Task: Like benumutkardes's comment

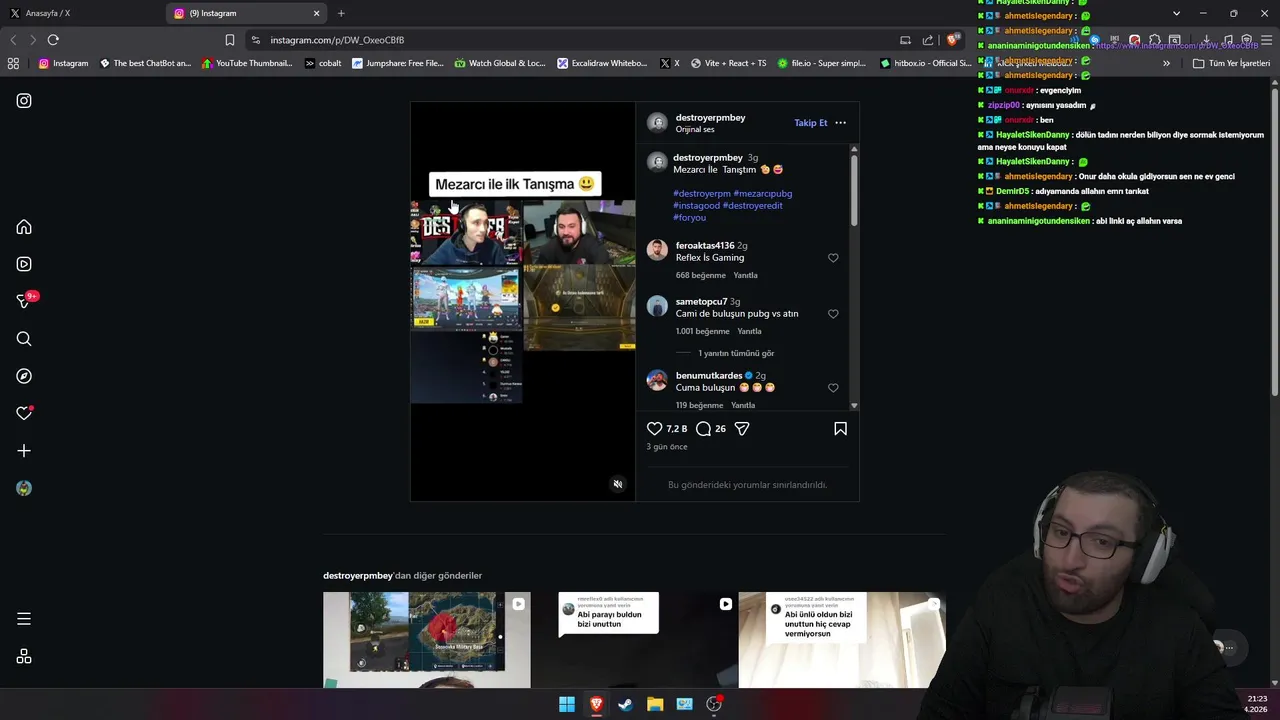Action: [833, 388]
